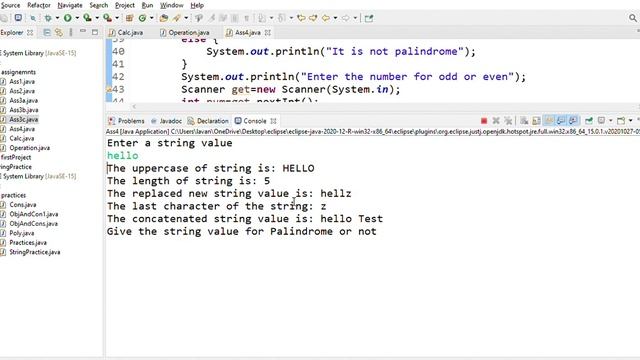Click Open Console icon
640x360 pixels.
click(x=621, y=121)
